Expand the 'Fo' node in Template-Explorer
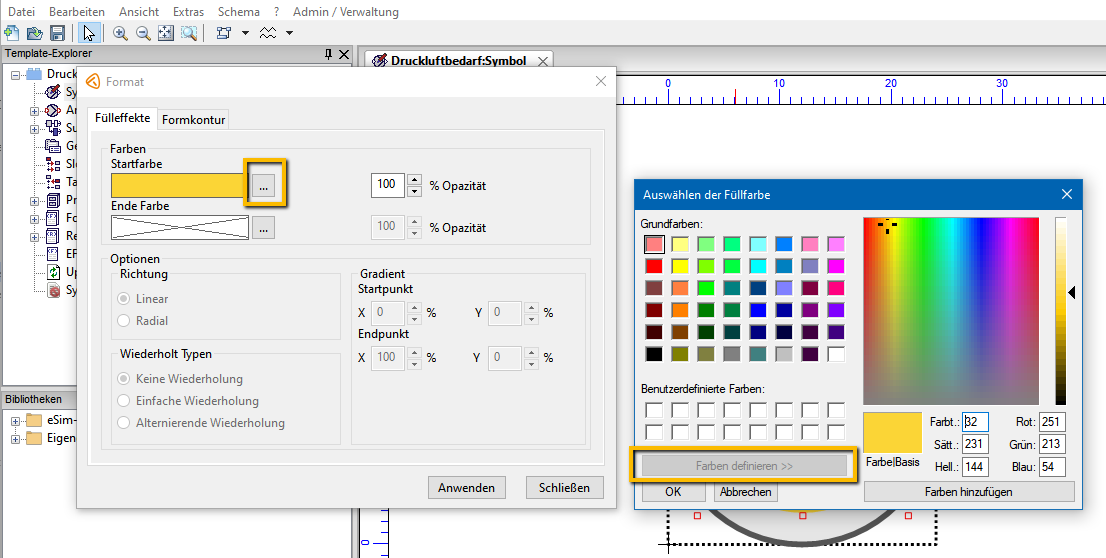This screenshot has width=1106, height=558. click(x=34, y=219)
